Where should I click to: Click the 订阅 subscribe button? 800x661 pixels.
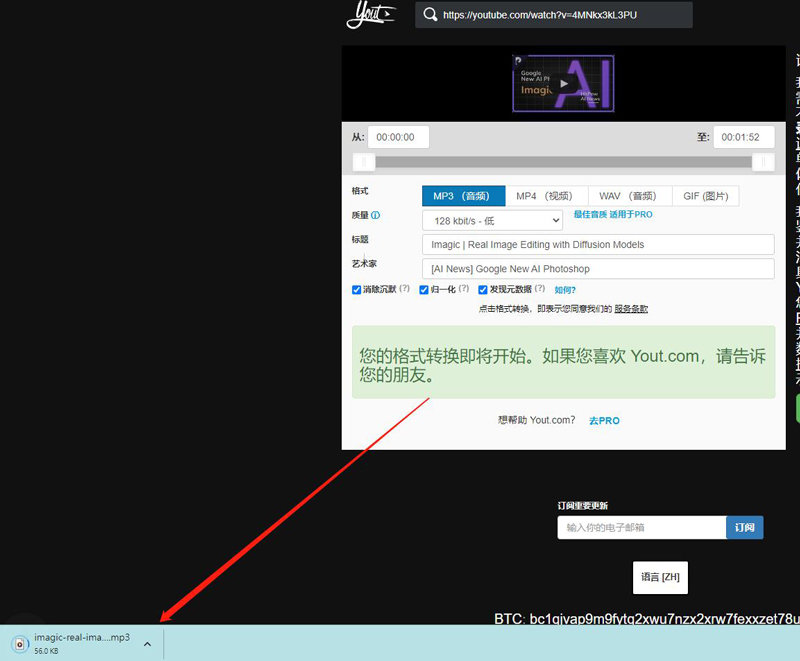pos(745,527)
